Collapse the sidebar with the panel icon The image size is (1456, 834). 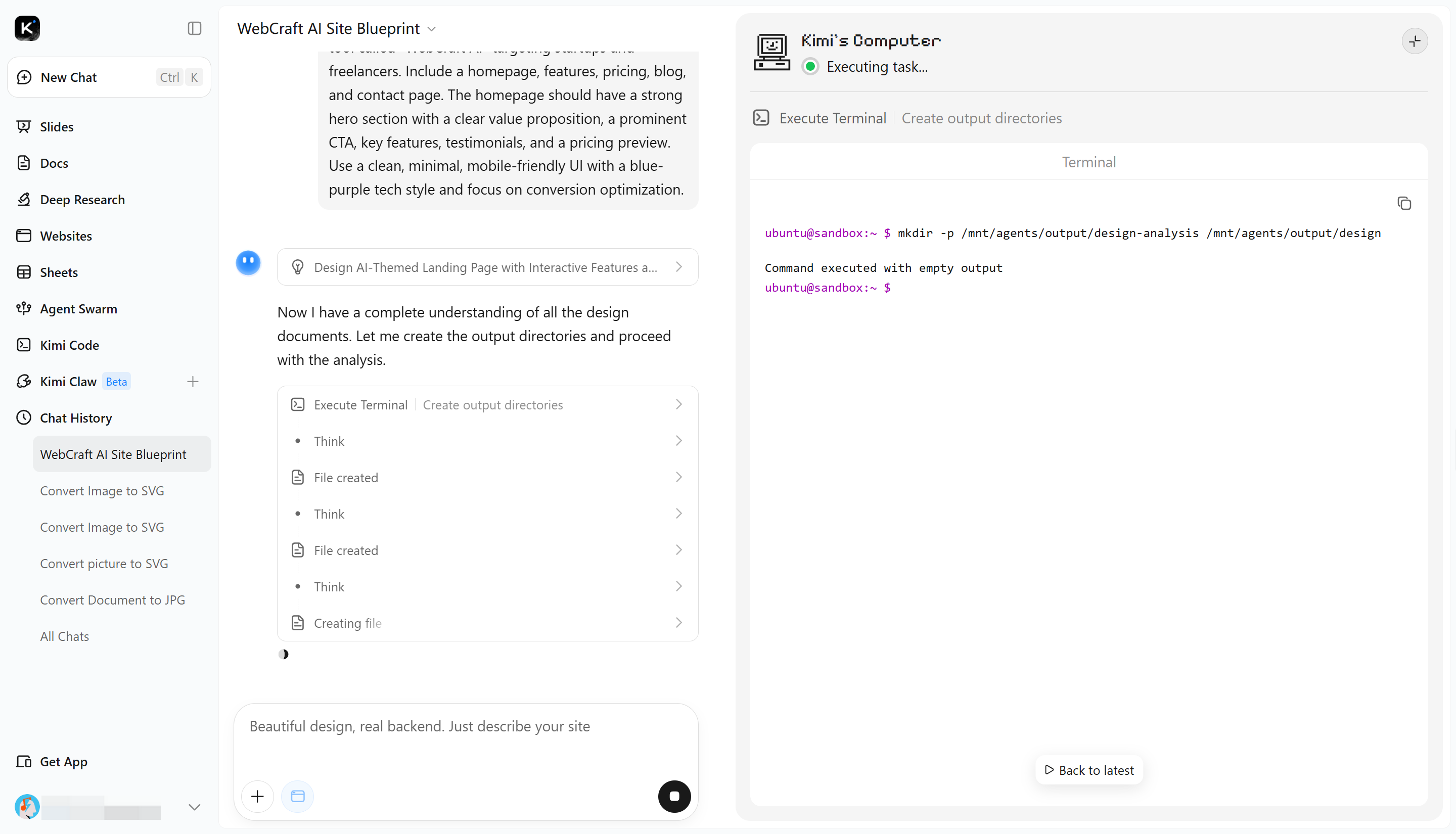pyautogui.click(x=194, y=28)
